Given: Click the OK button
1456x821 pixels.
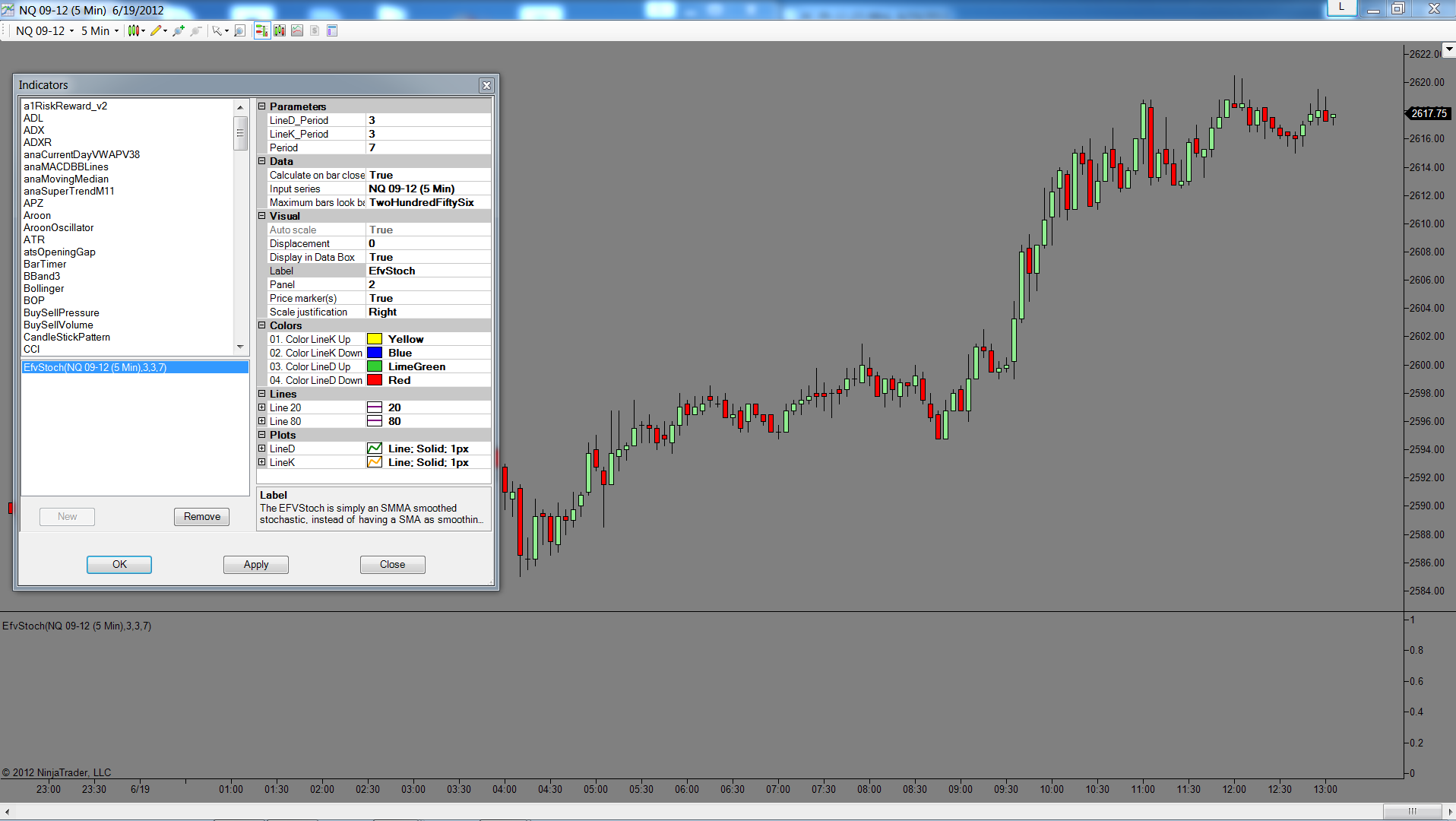Looking at the screenshot, I should pyautogui.click(x=119, y=565).
